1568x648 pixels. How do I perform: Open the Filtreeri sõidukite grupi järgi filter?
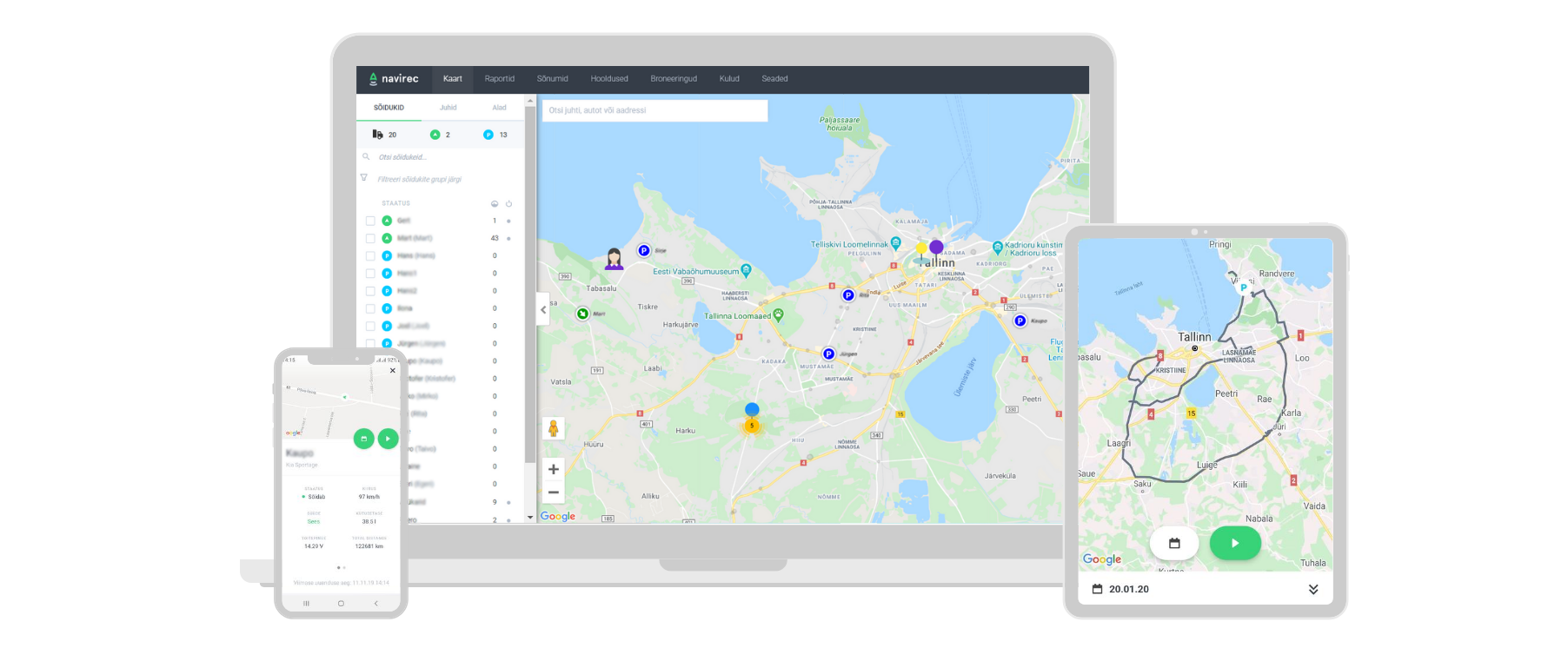420,179
